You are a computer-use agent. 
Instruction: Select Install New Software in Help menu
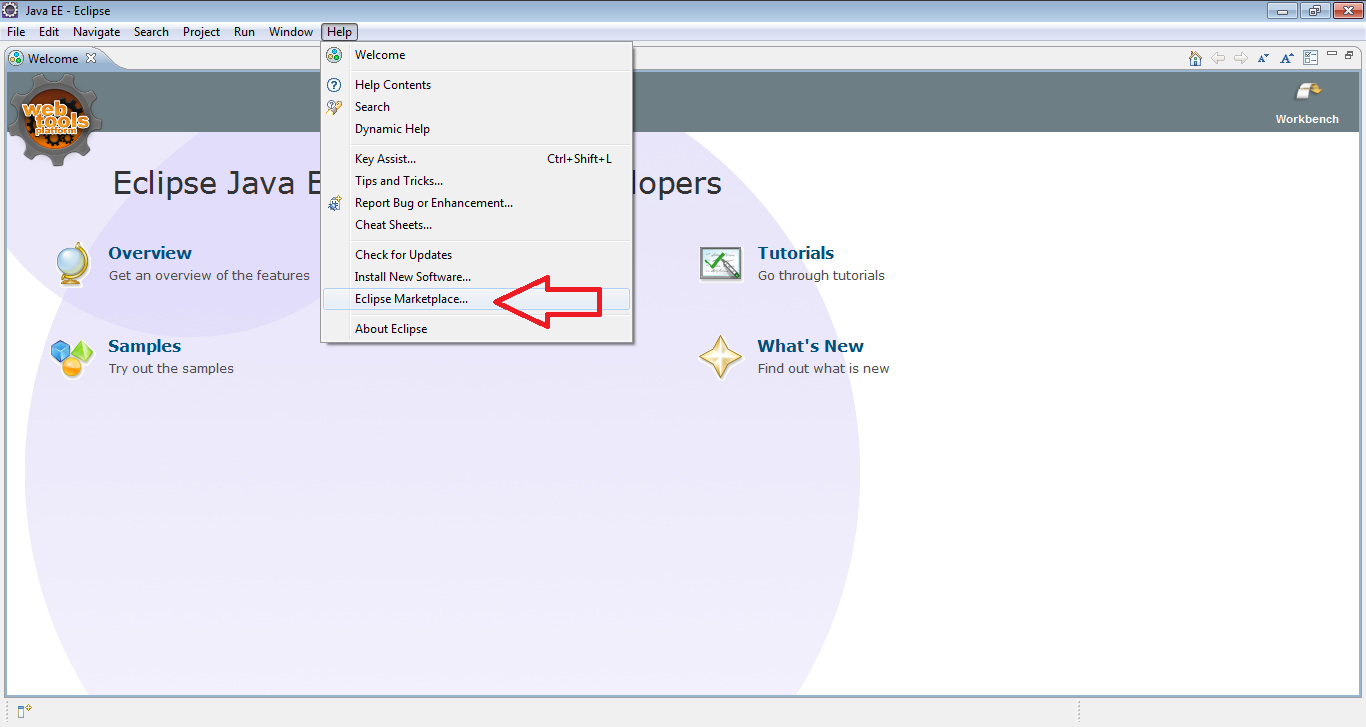point(414,276)
